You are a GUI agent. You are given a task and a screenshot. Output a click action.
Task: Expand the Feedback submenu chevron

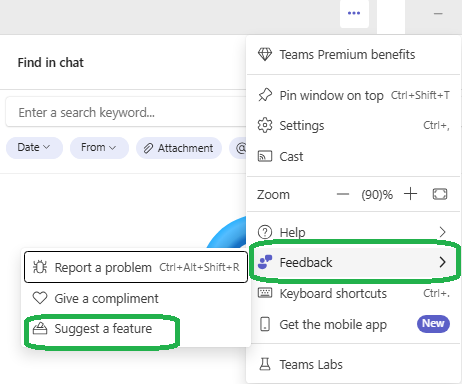442,262
